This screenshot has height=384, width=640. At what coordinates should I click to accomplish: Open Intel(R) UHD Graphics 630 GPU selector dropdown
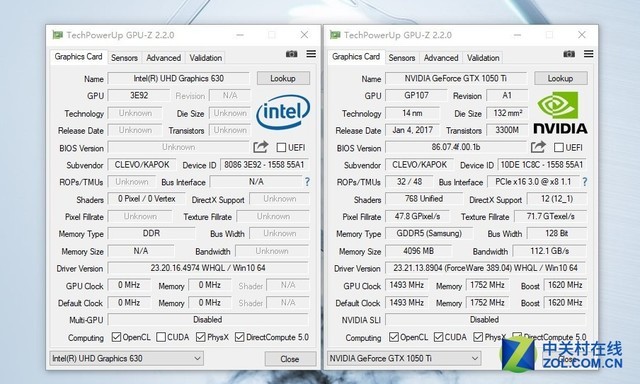[x=127, y=358]
